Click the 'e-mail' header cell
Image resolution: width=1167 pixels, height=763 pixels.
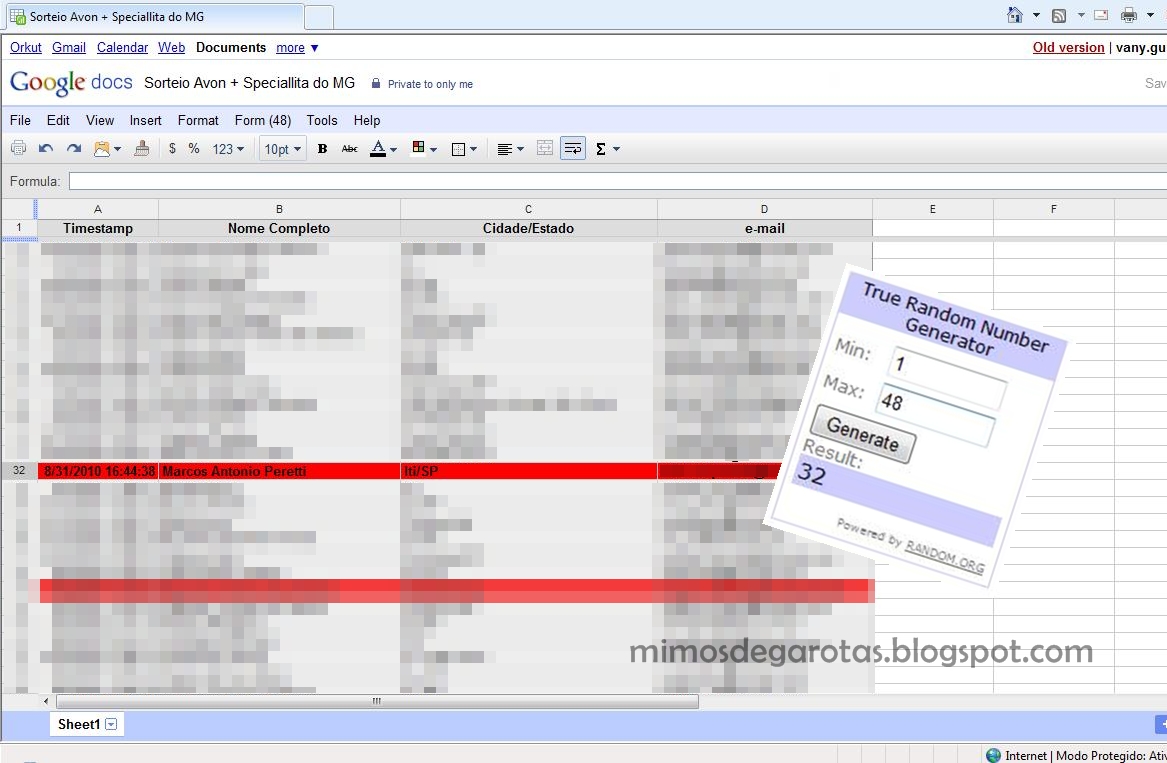764,229
